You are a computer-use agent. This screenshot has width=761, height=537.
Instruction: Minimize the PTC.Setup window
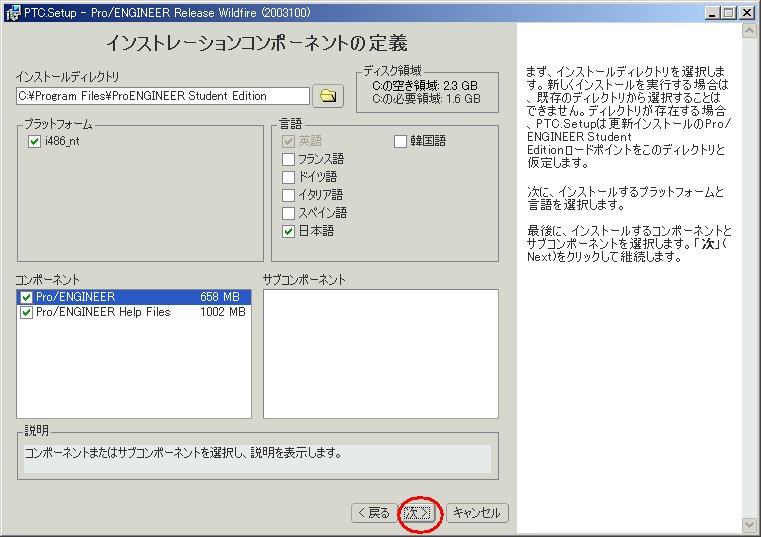coord(712,13)
